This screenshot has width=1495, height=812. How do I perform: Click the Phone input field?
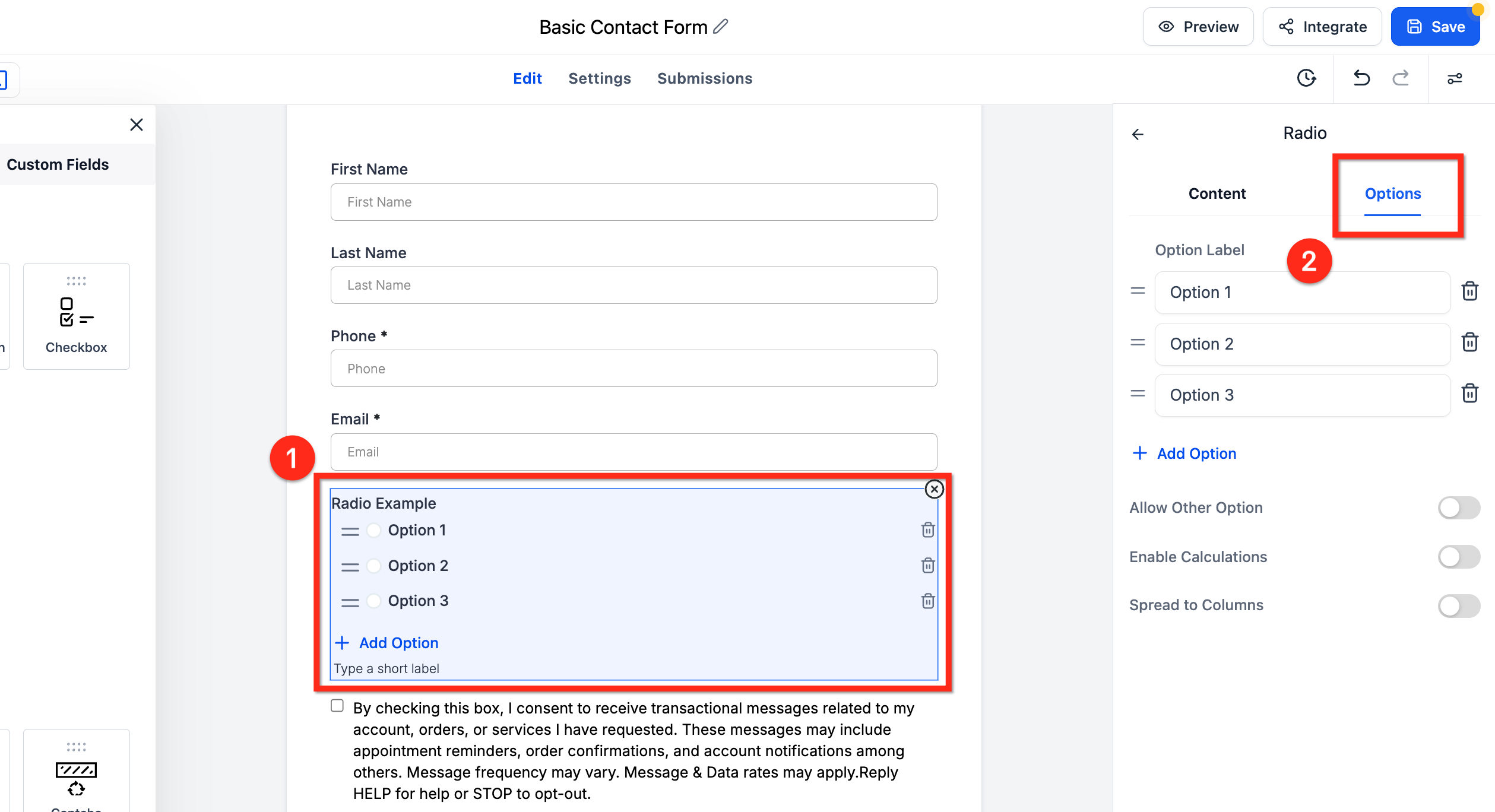pos(634,369)
